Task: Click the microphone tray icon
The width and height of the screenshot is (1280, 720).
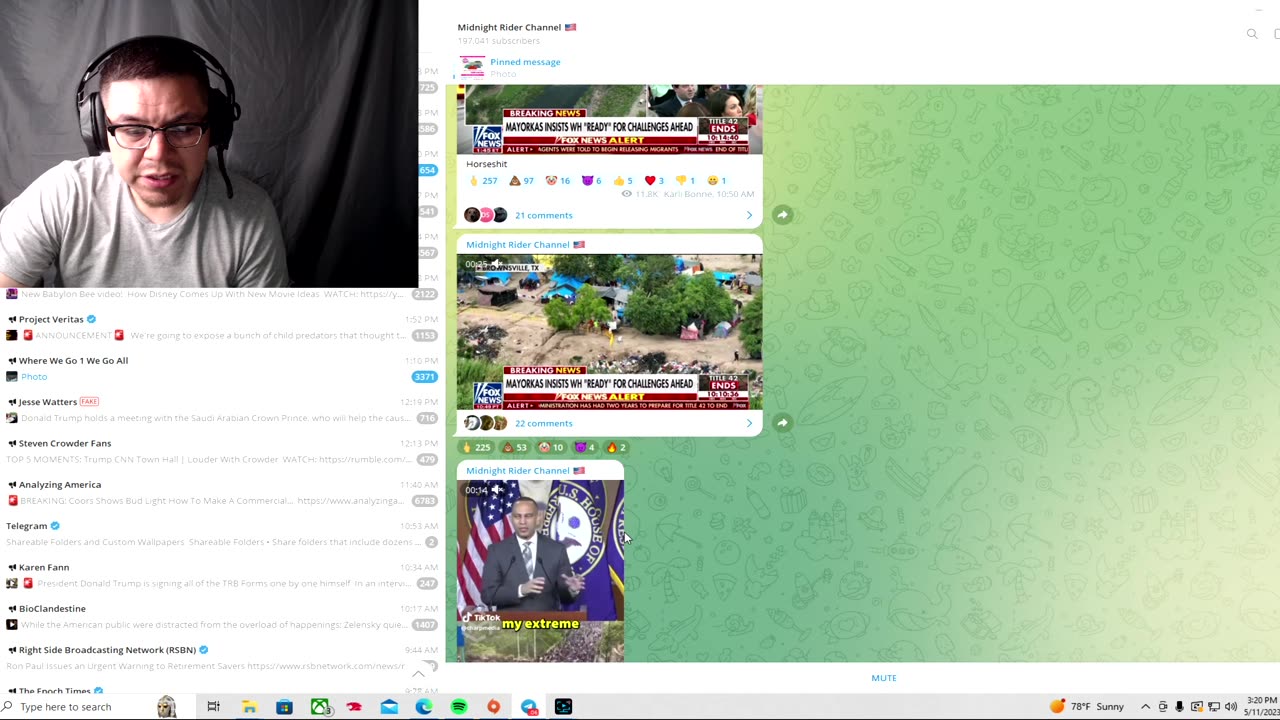Action: 1180,707
